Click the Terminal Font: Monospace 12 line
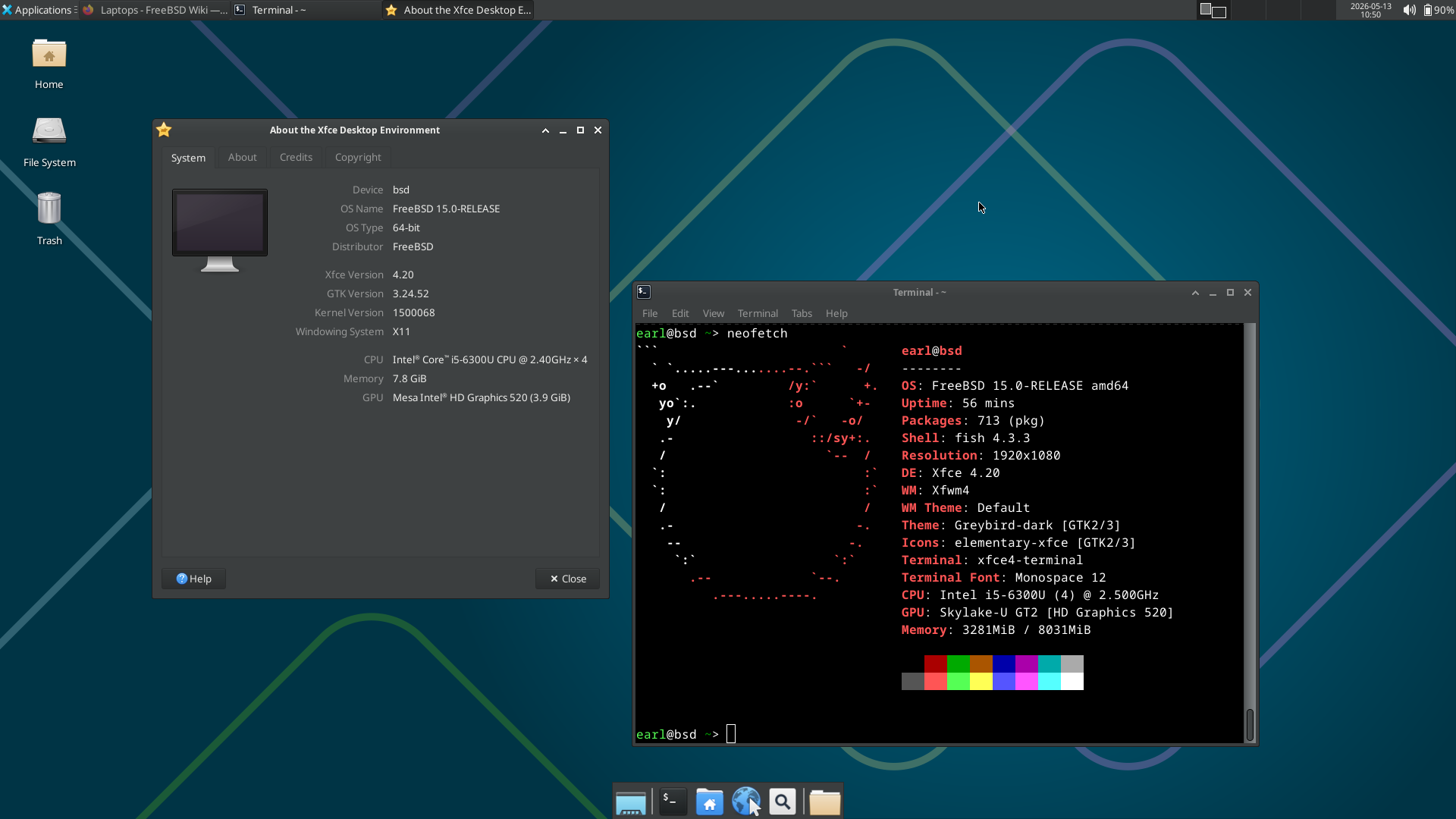This screenshot has width=1456, height=819. coord(1003,578)
